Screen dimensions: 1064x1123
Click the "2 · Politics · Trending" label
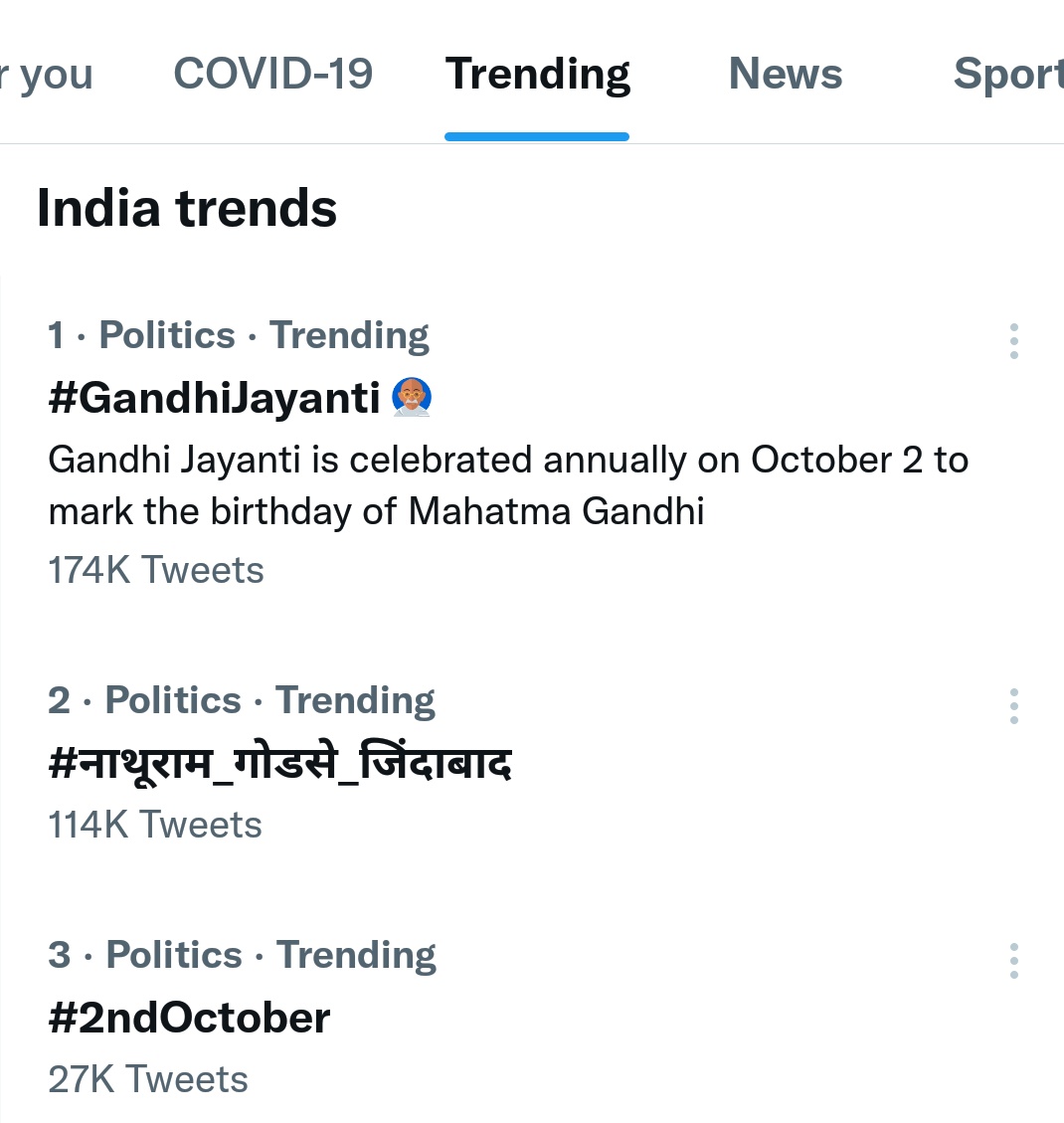pyautogui.click(x=242, y=701)
